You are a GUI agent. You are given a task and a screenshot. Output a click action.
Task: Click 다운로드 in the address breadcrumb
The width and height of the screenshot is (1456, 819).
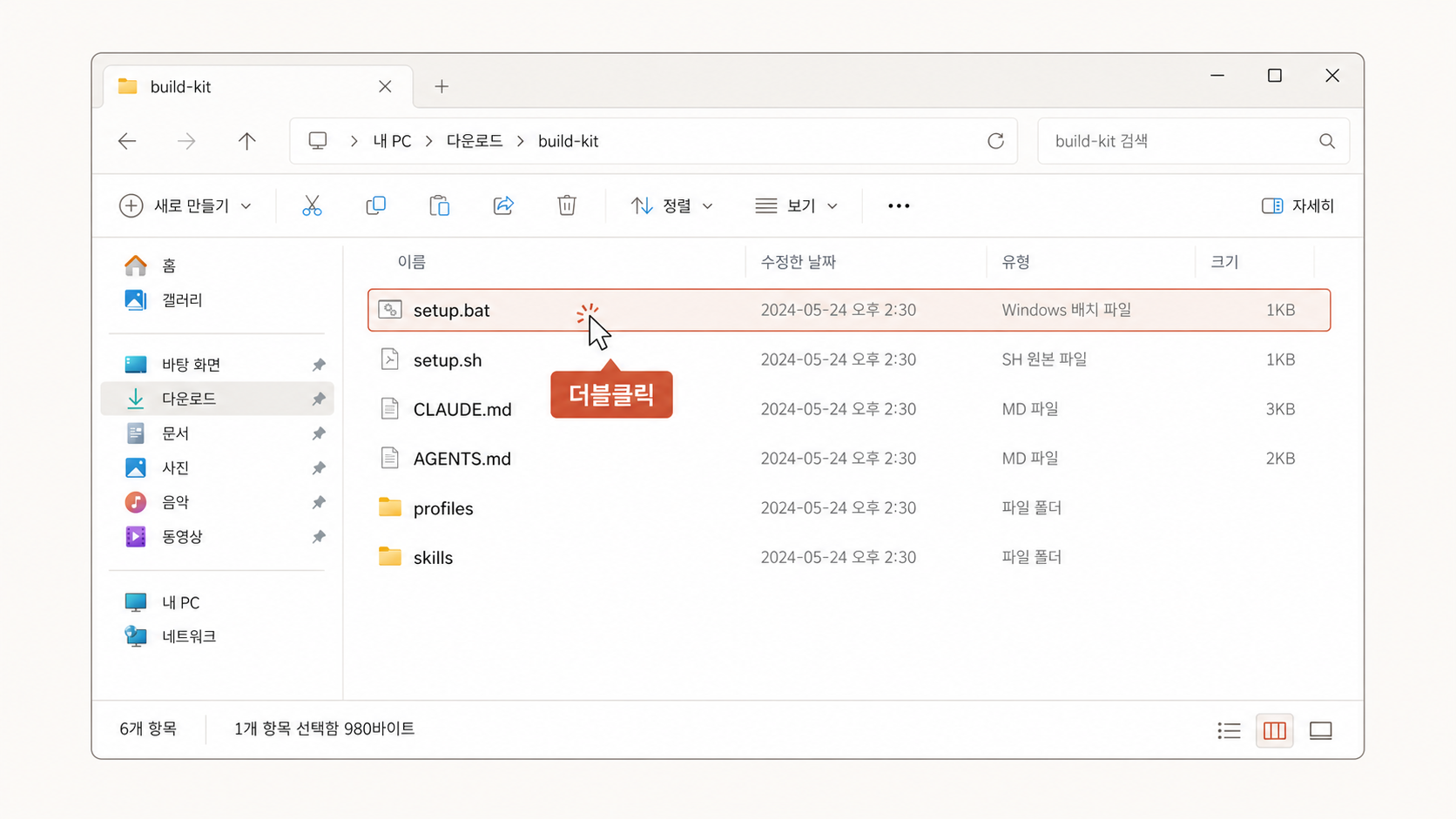pyautogui.click(x=475, y=141)
